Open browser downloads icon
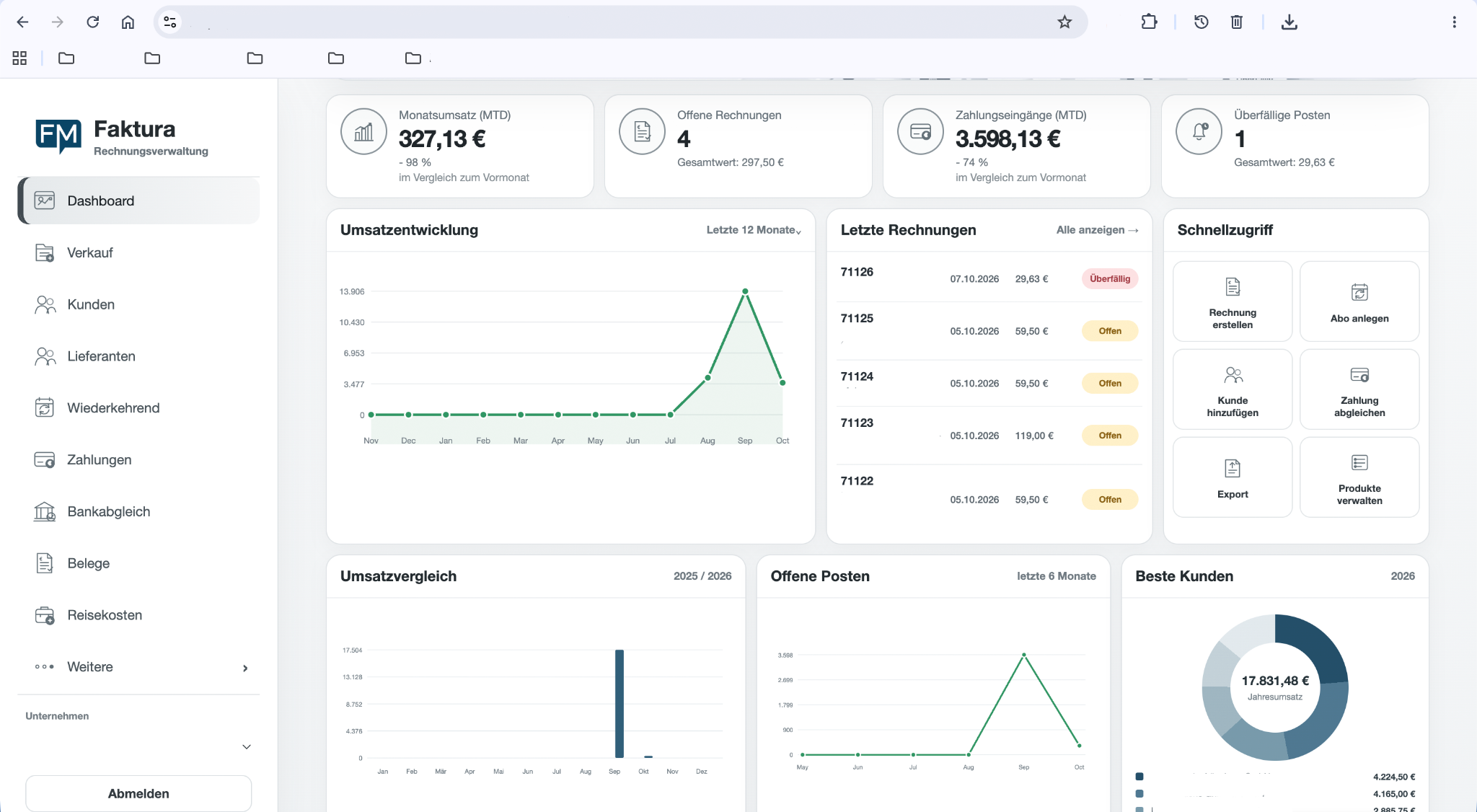This screenshot has height=812, width=1477. 1289,22
